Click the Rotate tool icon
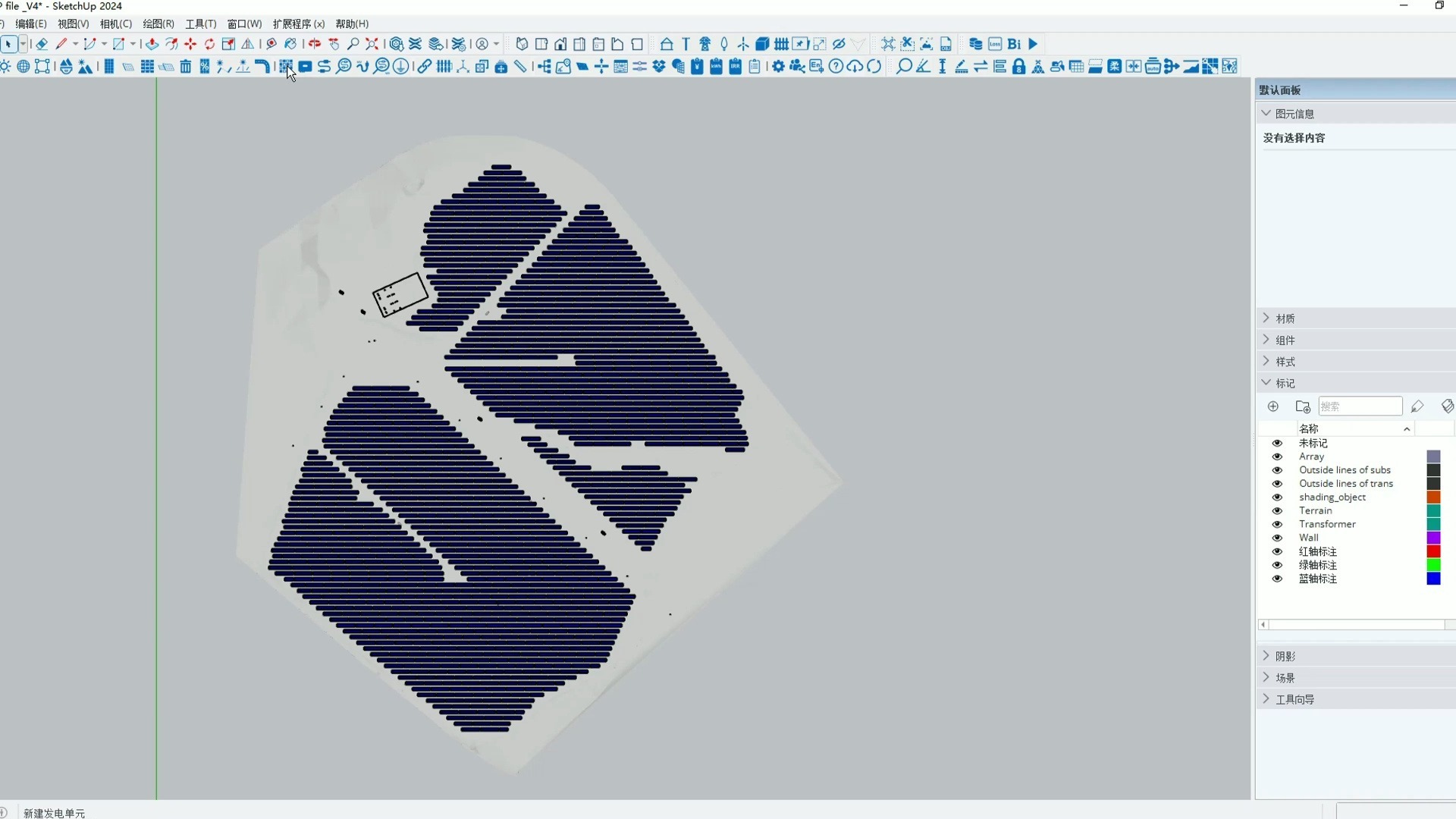The image size is (1456, 819). point(209,44)
